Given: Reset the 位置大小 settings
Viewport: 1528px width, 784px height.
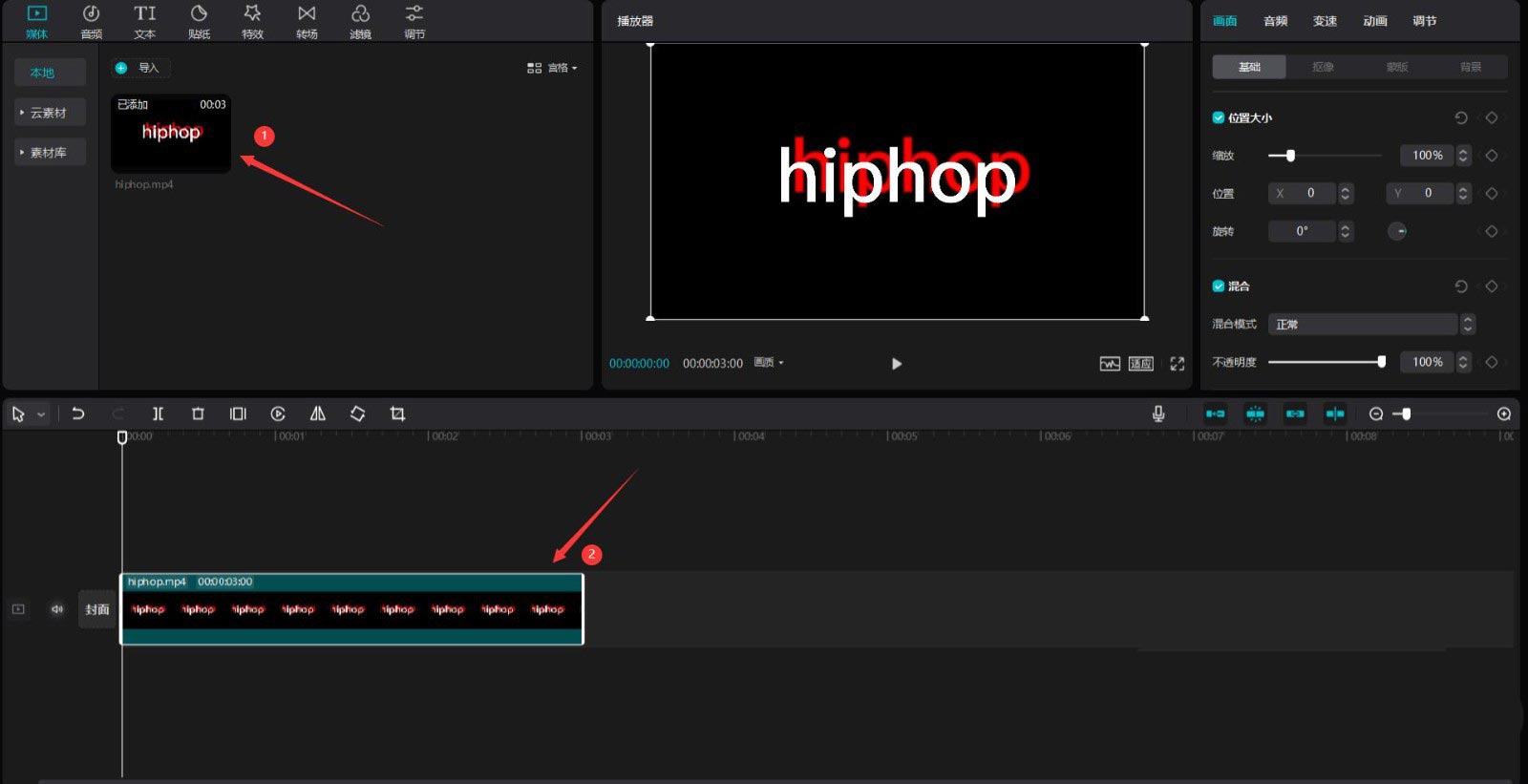Looking at the screenshot, I should 1461,117.
